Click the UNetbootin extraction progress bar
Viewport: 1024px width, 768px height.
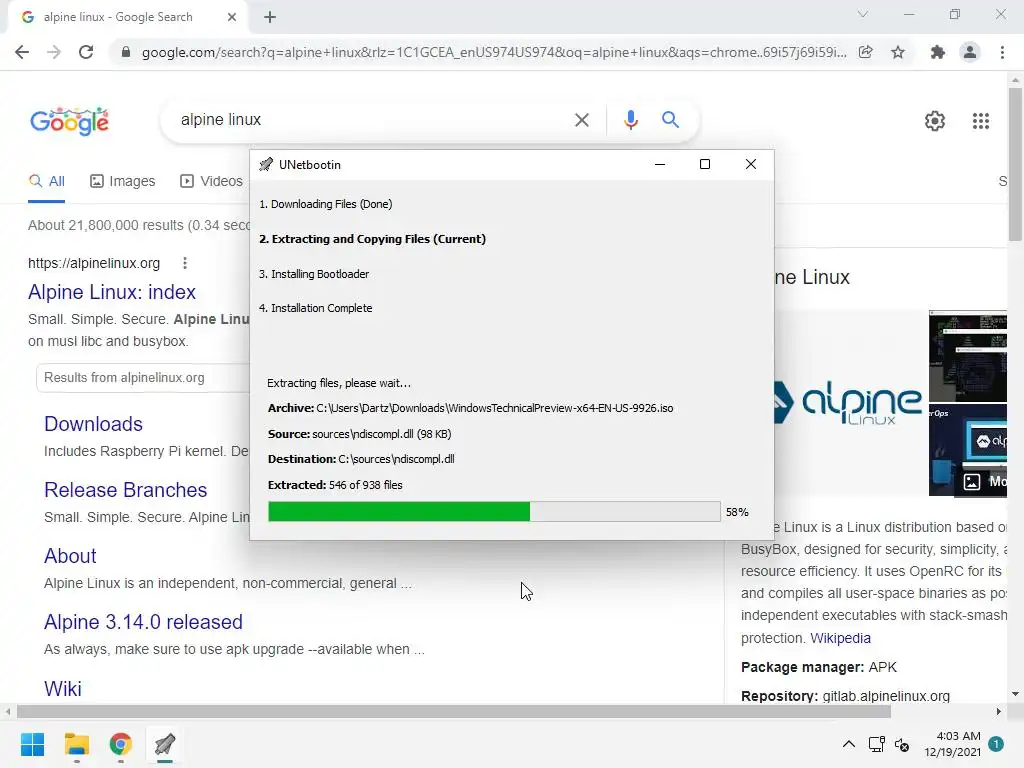494,511
